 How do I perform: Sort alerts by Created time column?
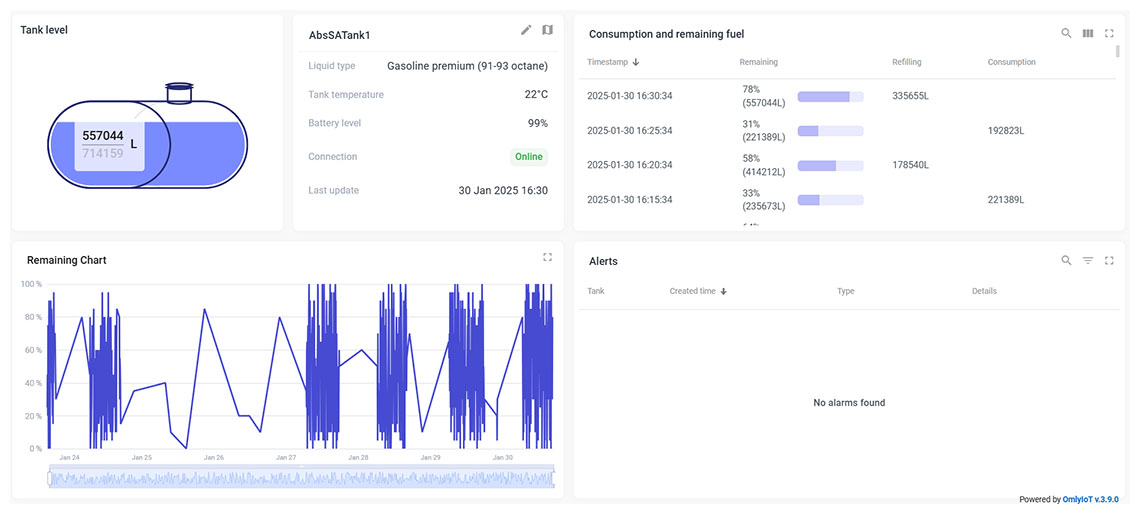click(692, 291)
